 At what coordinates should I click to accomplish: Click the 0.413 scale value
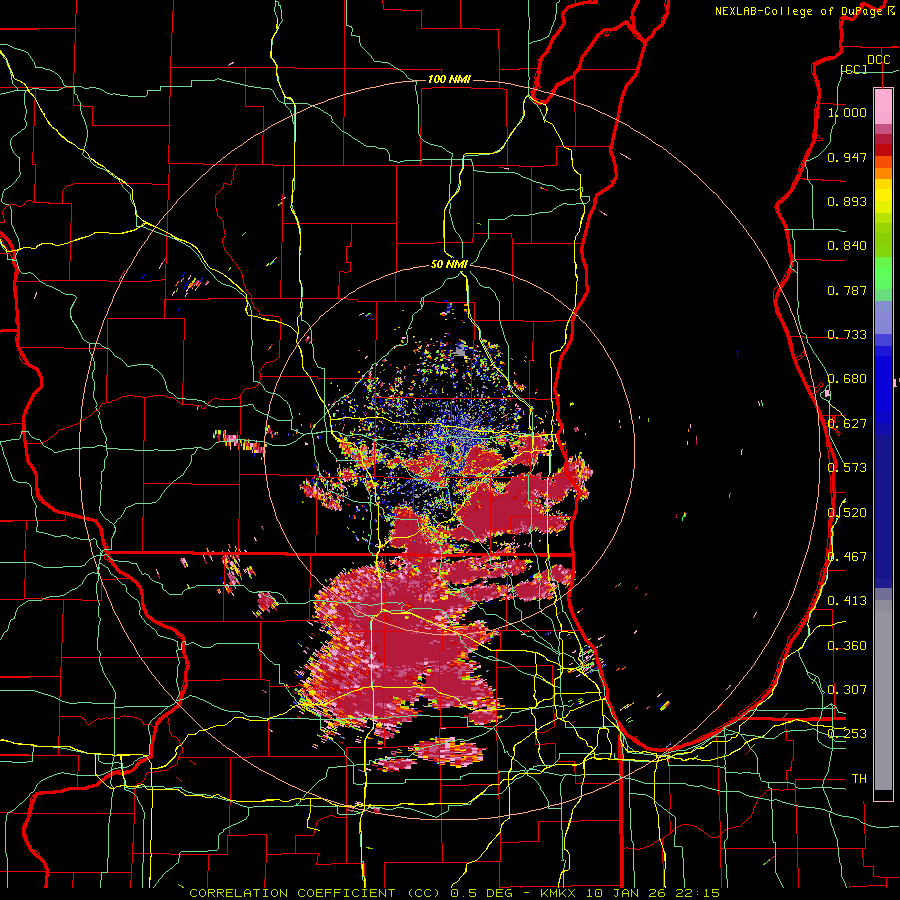pos(847,601)
